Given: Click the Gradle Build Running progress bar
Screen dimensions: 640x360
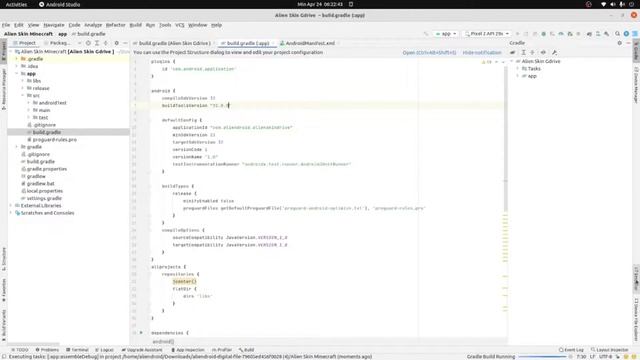Looking at the screenshot, I should click(x=542, y=357).
